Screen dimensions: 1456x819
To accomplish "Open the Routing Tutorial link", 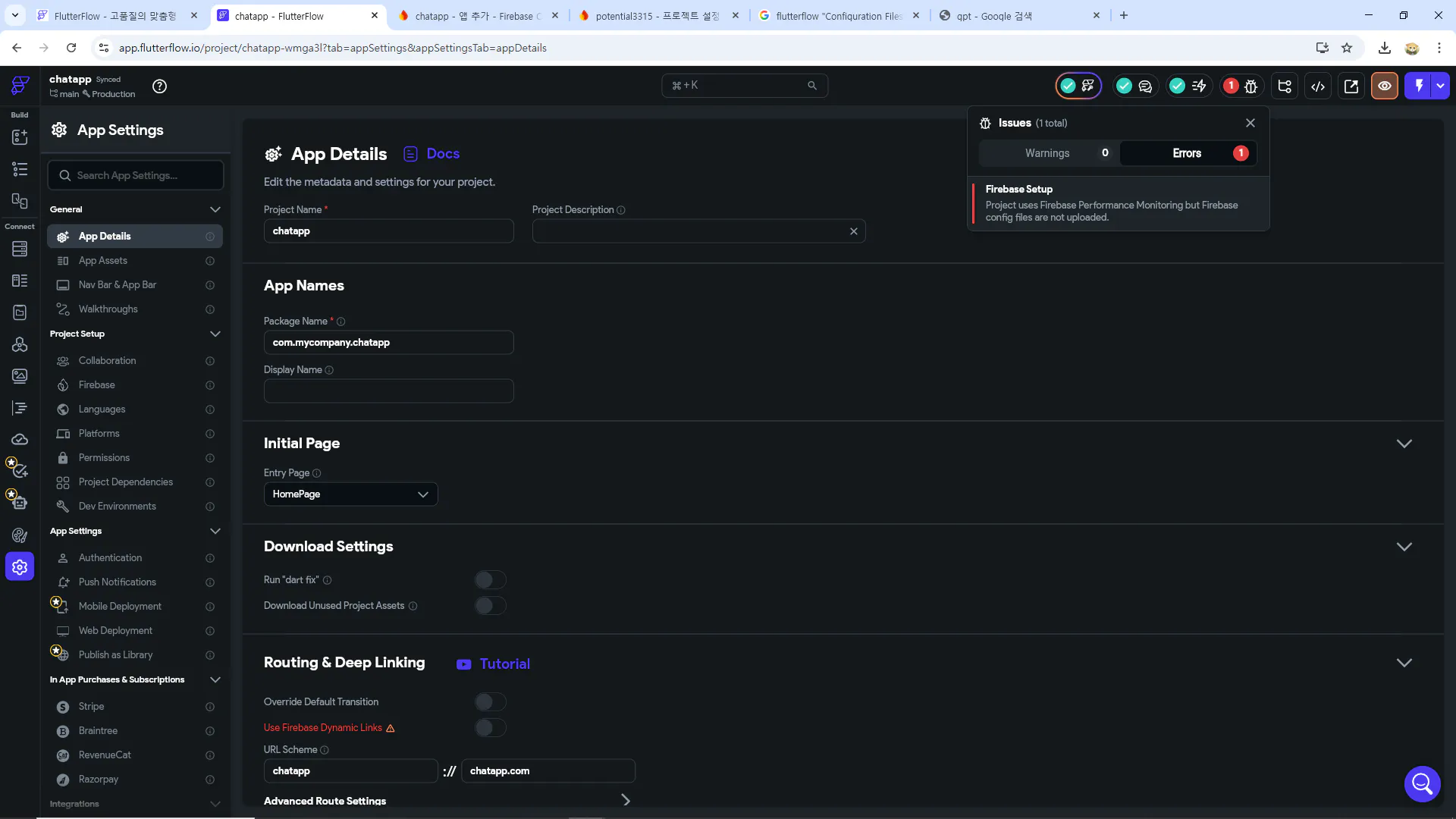I will (493, 664).
